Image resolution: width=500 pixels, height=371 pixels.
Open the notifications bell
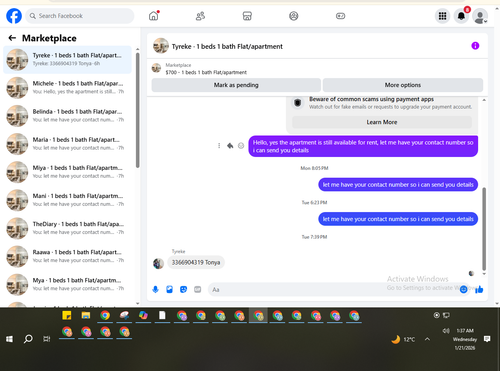point(461,16)
